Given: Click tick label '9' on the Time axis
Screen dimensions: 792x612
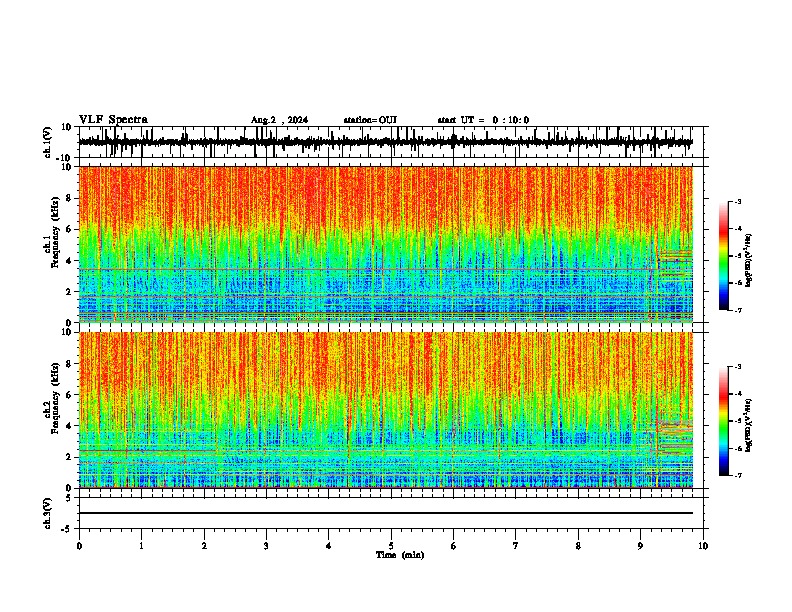Looking at the screenshot, I should pos(640,546).
